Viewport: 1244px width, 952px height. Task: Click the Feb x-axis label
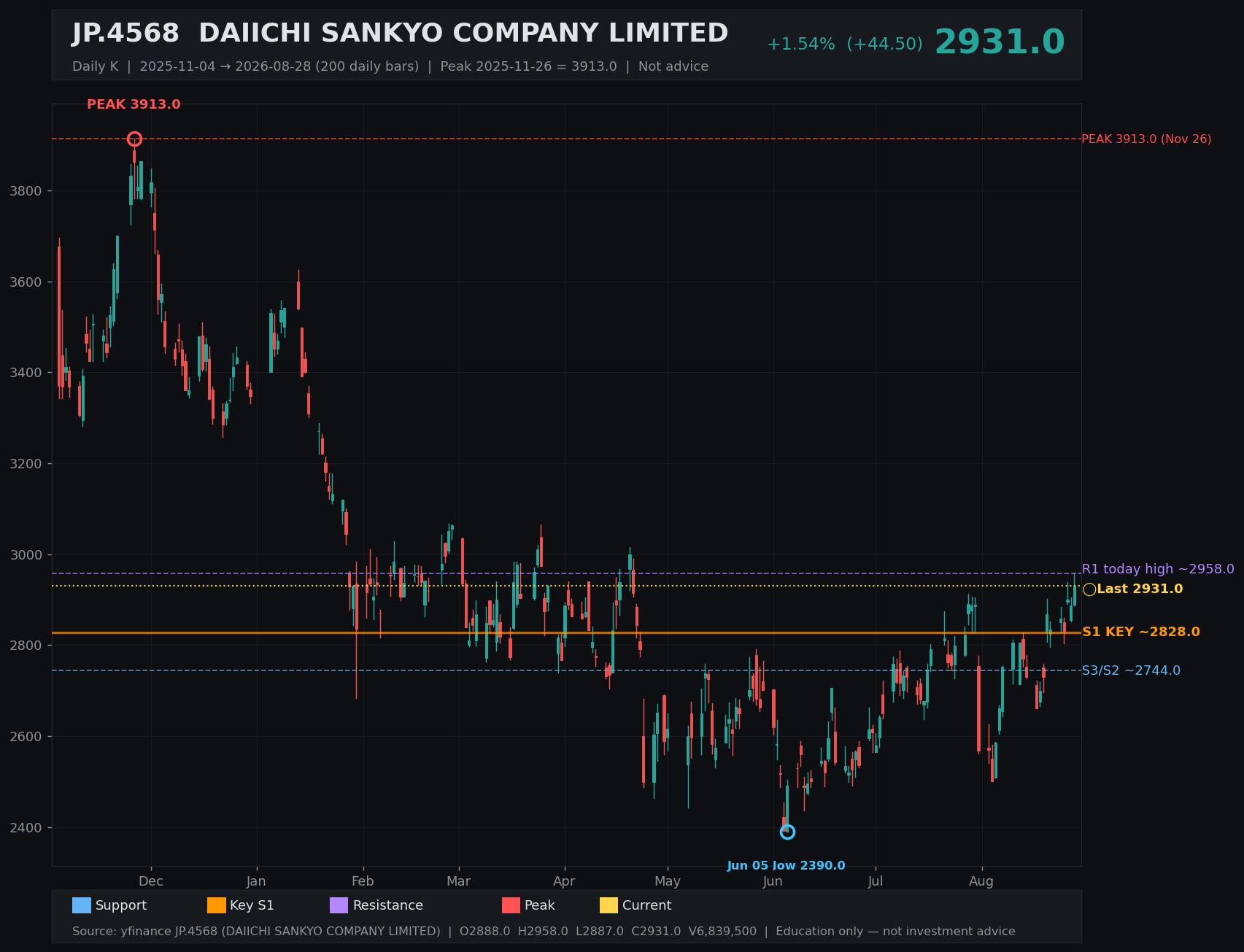coord(363,881)
